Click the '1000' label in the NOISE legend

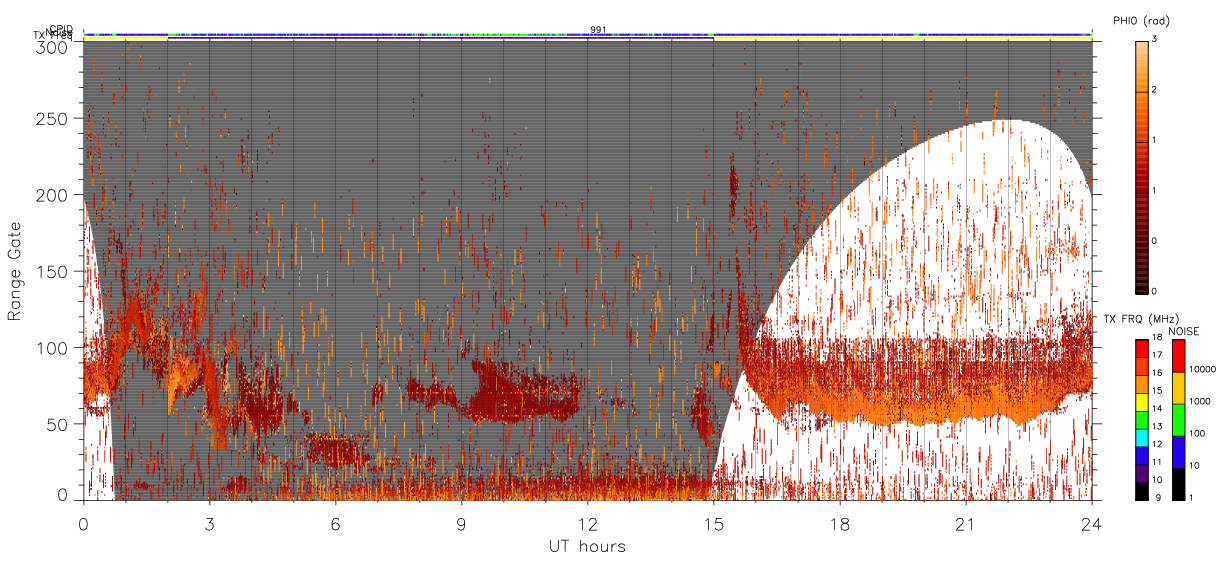(1201, 401)
